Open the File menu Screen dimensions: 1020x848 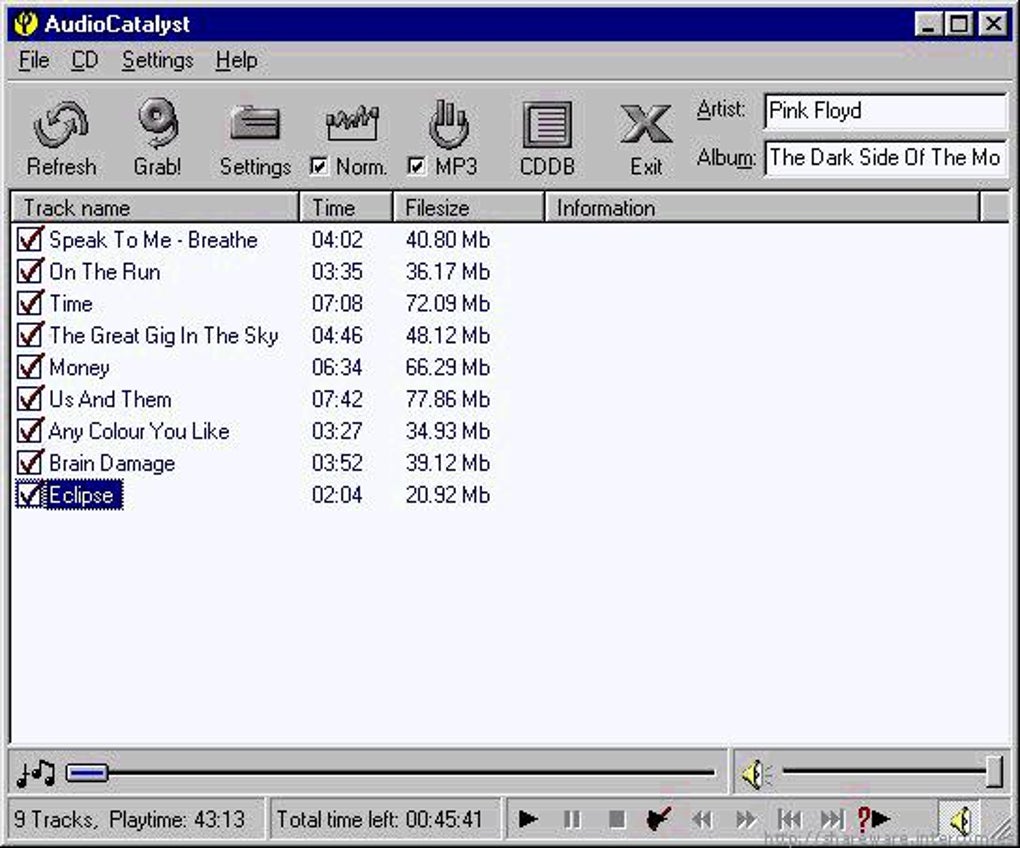(34, 60)
